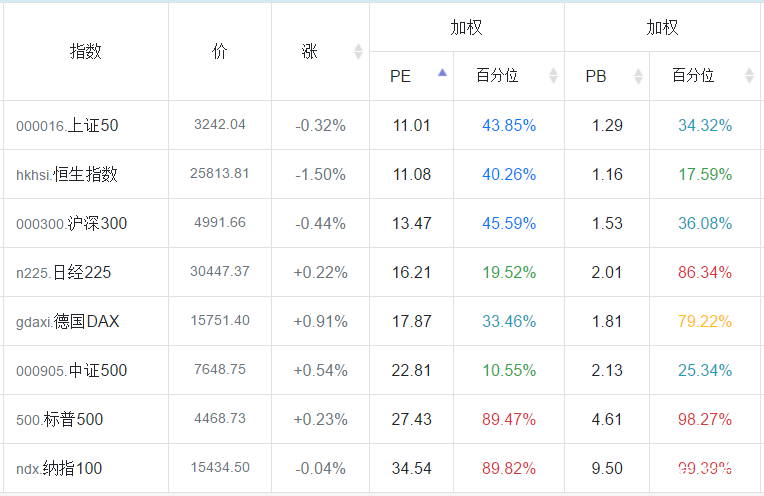Click the PB value 4.61
The width and height of the screenshot is (764, 496).
(607, 420)
